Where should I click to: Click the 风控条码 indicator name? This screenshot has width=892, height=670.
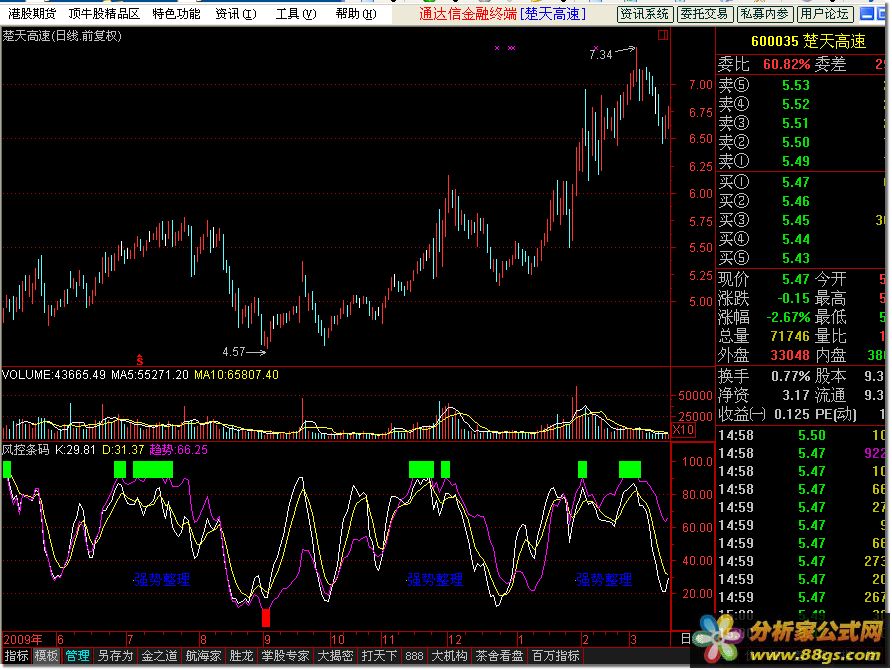click(26, 449)
